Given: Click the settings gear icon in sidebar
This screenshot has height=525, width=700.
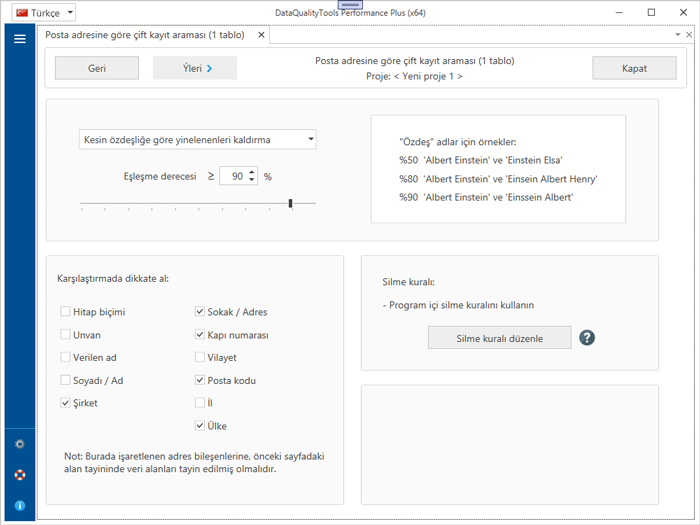Looking at the screenshot, I should pyautogui.click(x=19, y=444).
